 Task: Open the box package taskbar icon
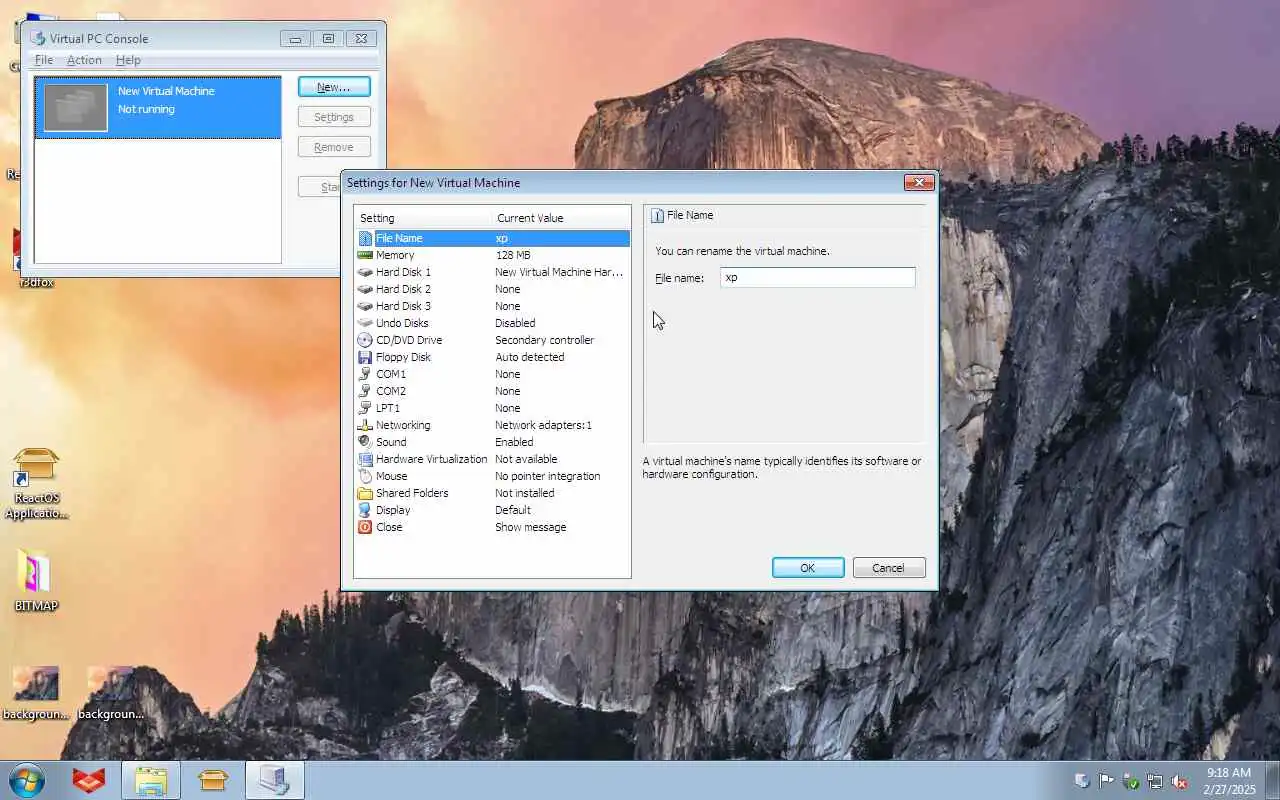click(213, 780)
